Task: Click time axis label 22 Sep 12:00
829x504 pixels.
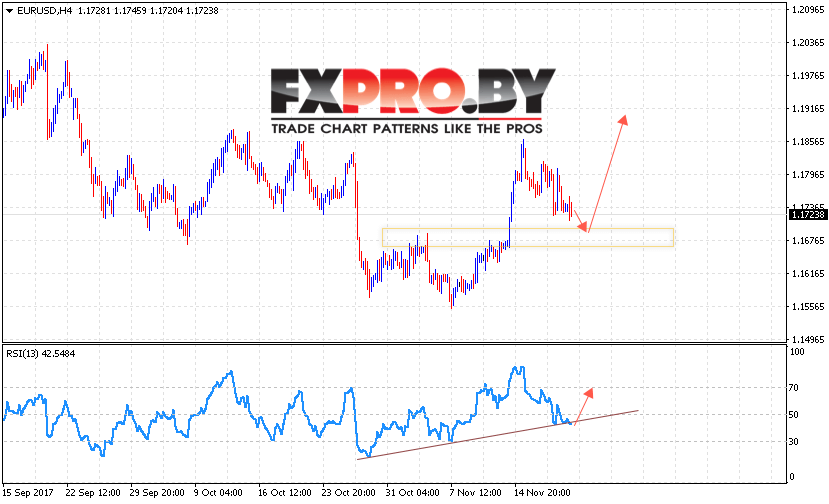Action: coord(93,492)
